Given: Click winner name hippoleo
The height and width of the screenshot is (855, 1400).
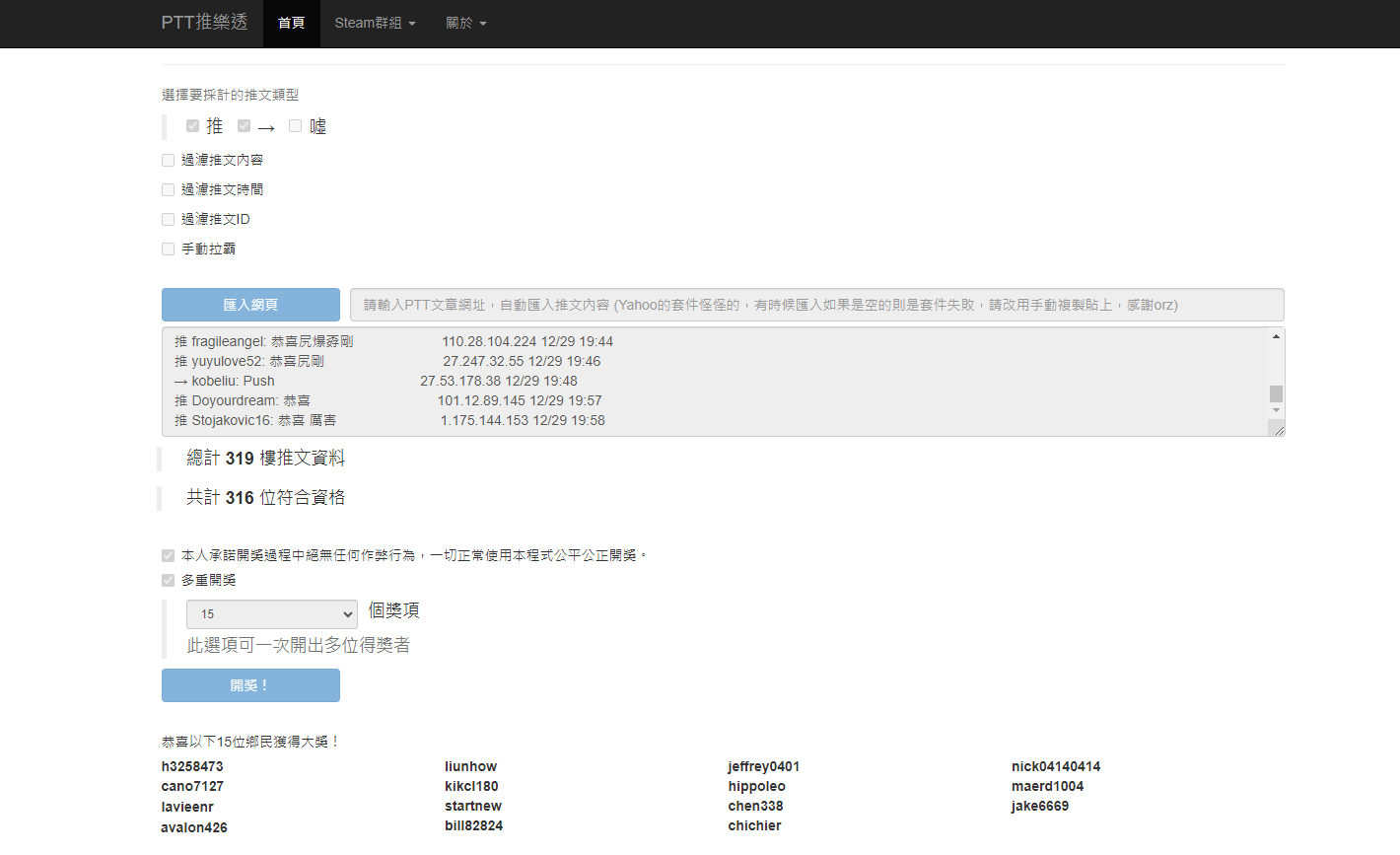Looking at the screenshot, I should [757, 786].
